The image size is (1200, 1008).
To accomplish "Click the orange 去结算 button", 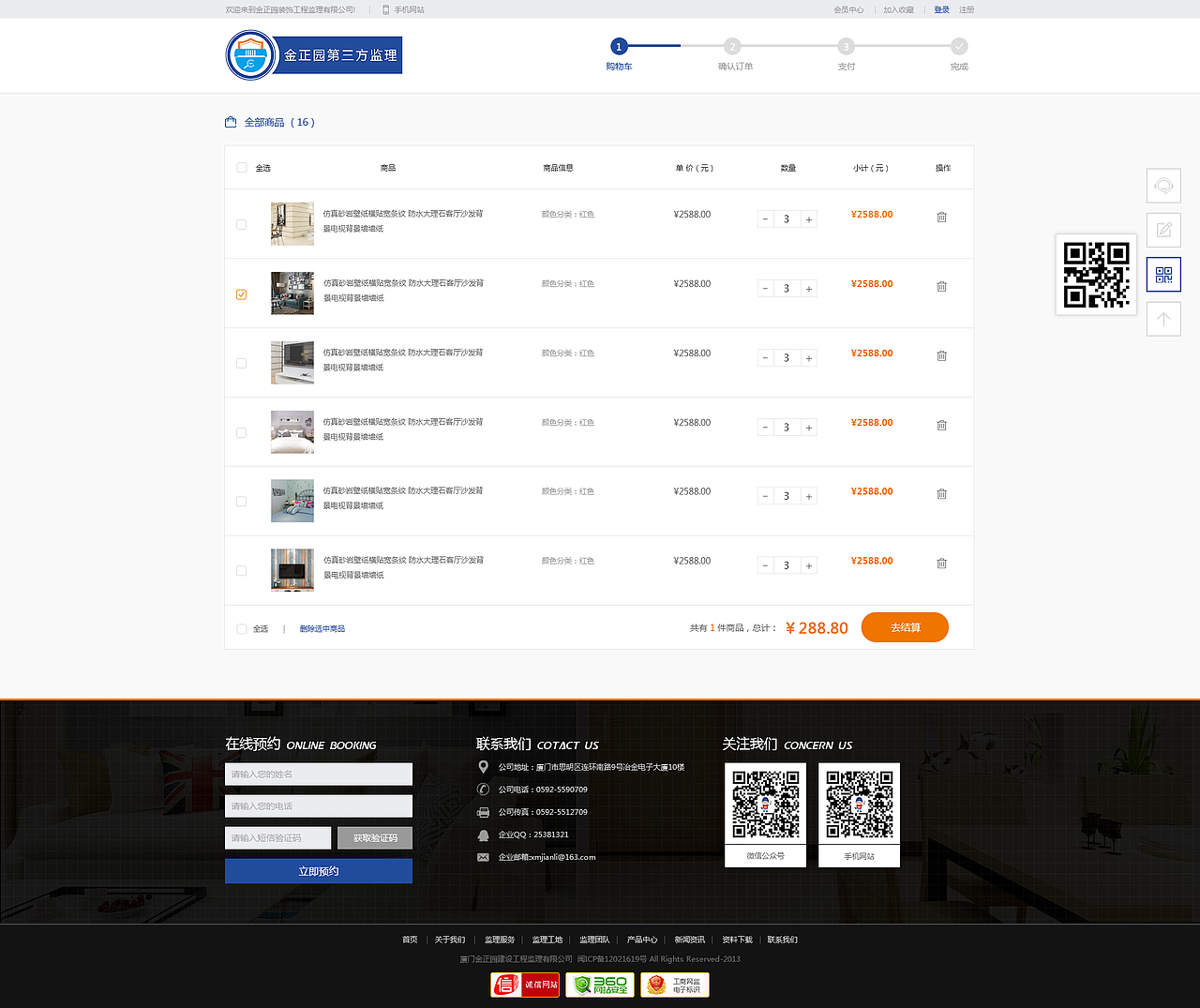I will tap(905, 627).
